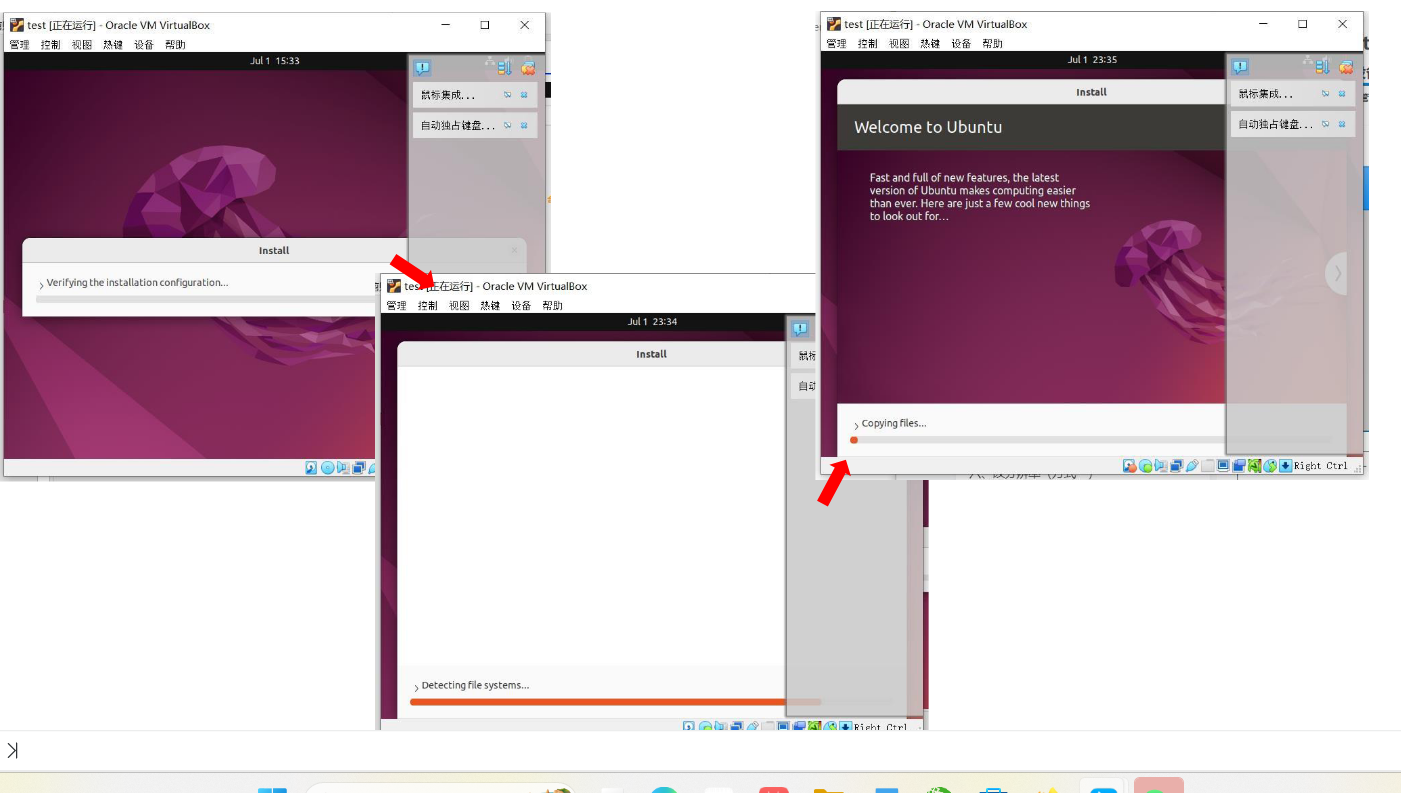
Task: Open network indicator in Verifying window
Action: 358,467
